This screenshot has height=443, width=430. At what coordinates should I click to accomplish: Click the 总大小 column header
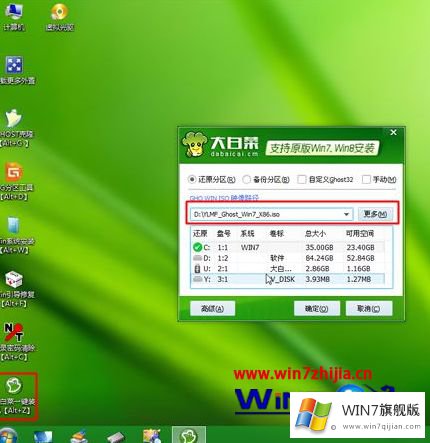[x=315, y=233]
